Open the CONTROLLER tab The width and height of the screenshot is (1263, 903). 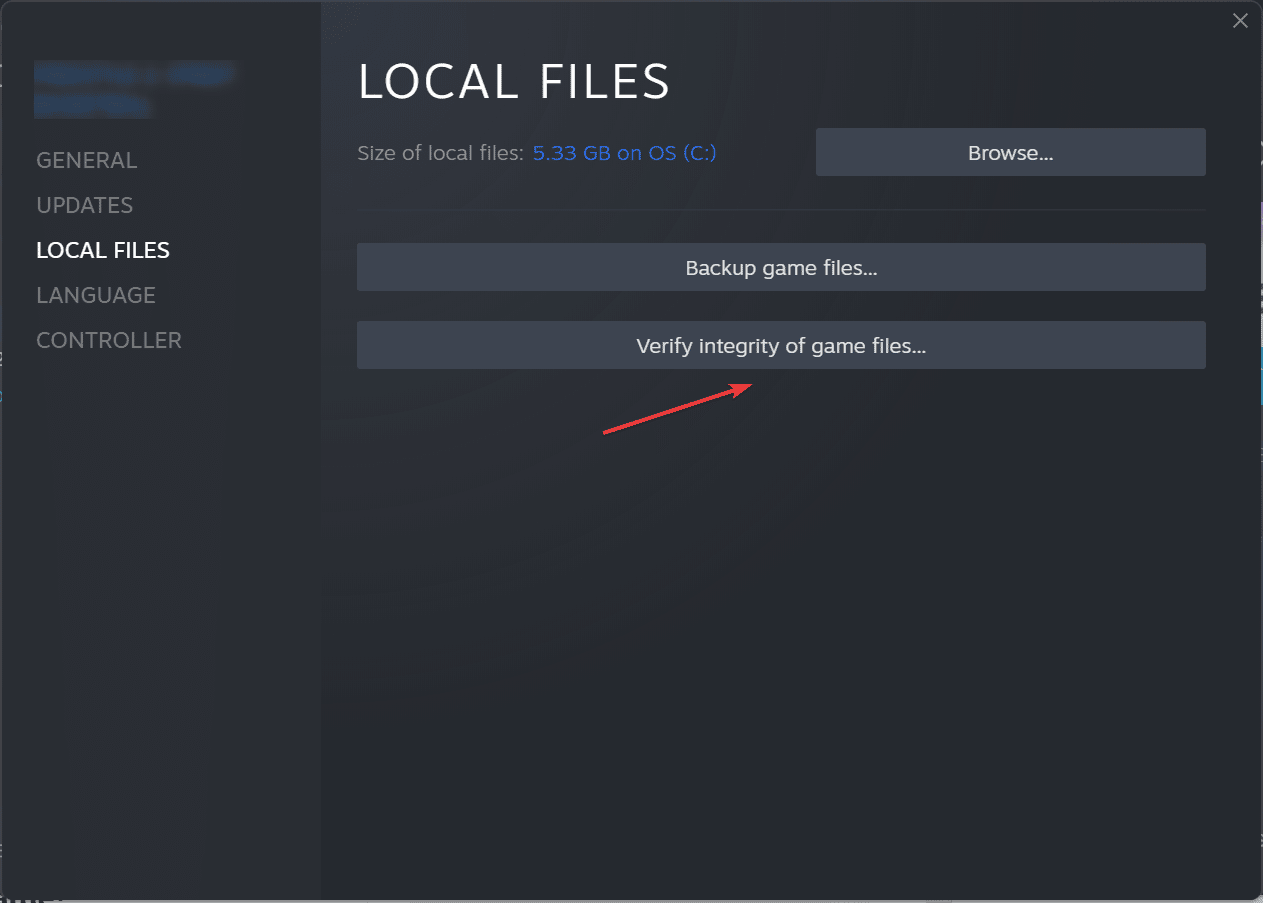[x=109, y=340]
